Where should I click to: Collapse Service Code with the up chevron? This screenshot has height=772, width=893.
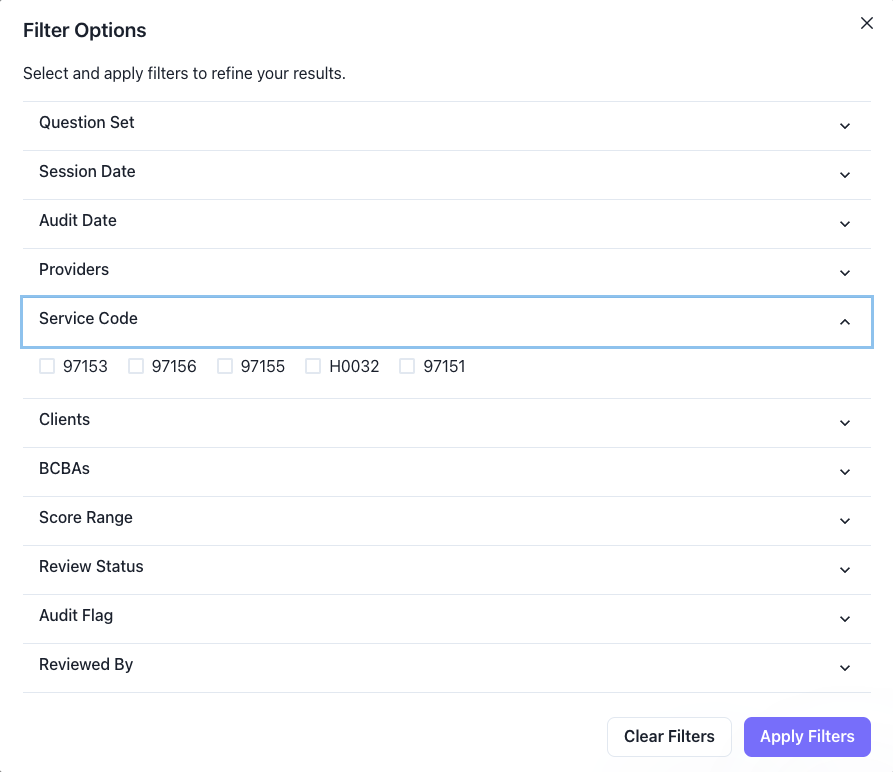click(x=845, y=322)
